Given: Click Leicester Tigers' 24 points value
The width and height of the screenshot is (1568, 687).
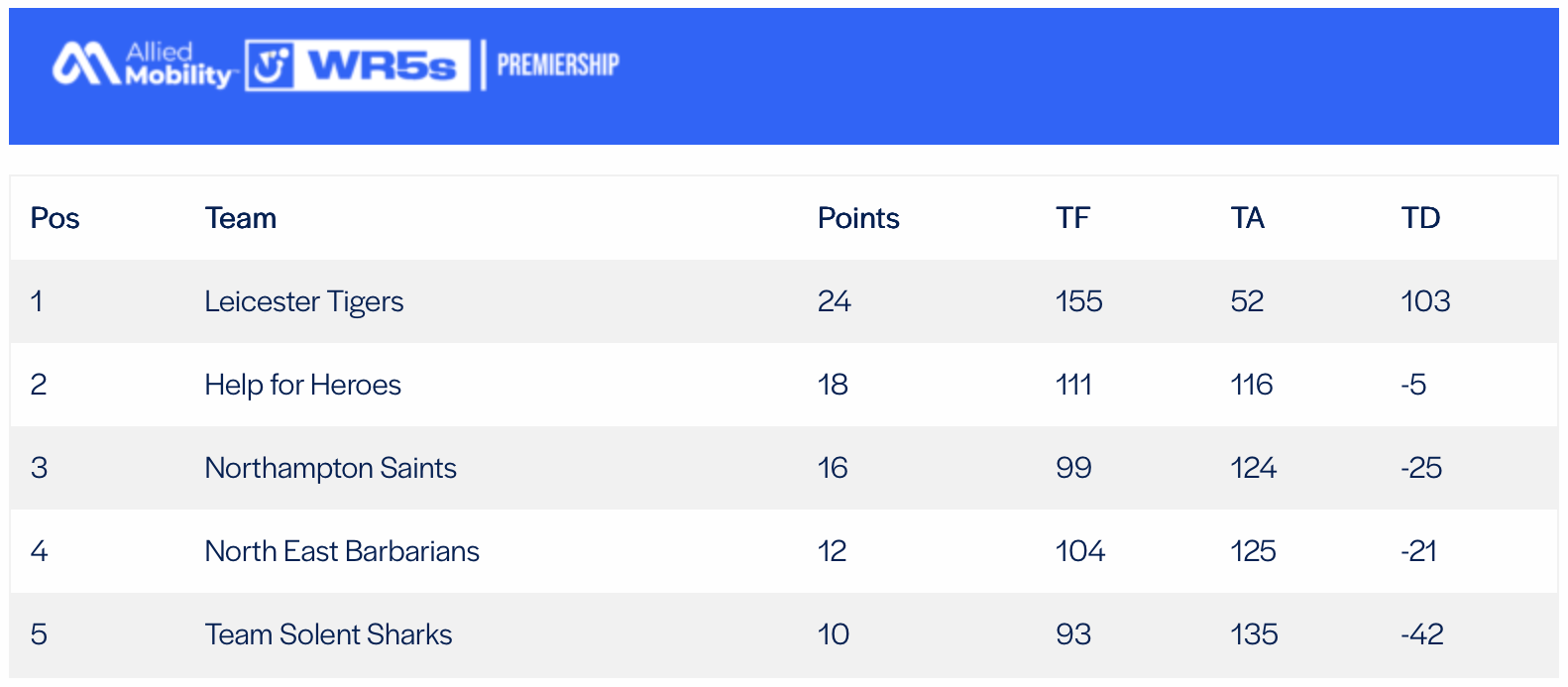Looking at the screenshot, I should [x=835, y=301].
